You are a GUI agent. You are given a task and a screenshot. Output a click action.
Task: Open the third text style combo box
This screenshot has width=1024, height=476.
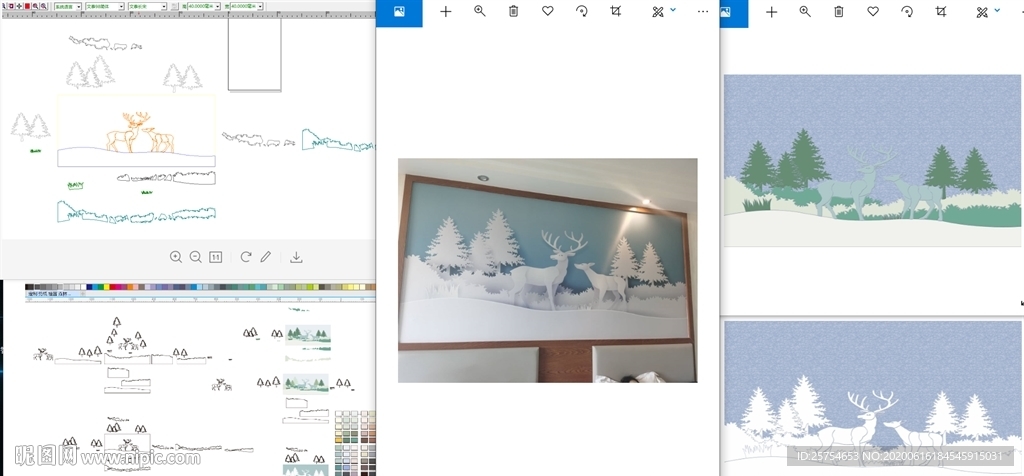[x=147, y=7]
